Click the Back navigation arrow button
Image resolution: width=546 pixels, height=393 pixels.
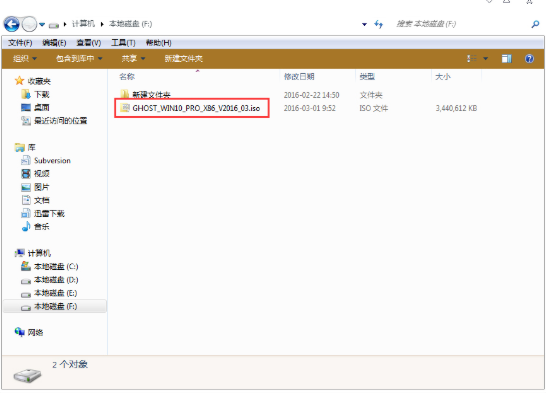[x=11, y=24]
